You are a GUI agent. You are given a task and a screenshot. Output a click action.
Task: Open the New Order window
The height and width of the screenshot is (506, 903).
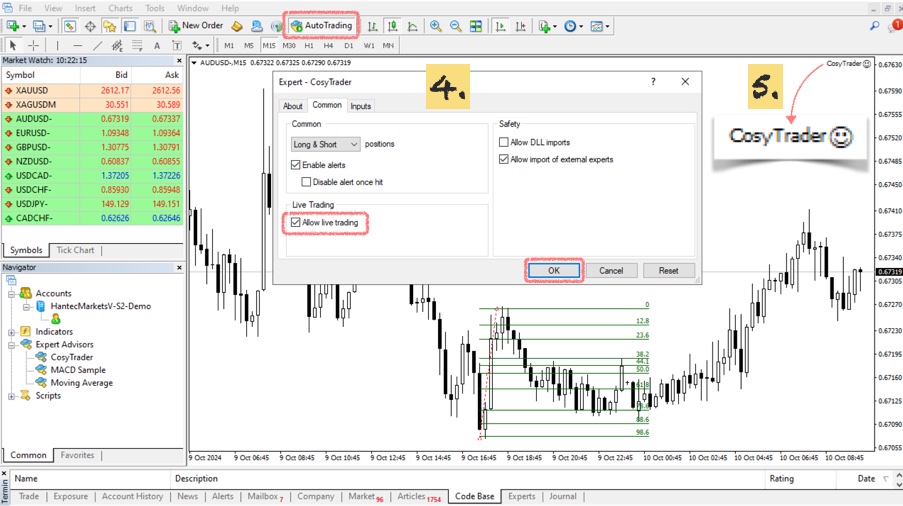[x=196, y=26]
